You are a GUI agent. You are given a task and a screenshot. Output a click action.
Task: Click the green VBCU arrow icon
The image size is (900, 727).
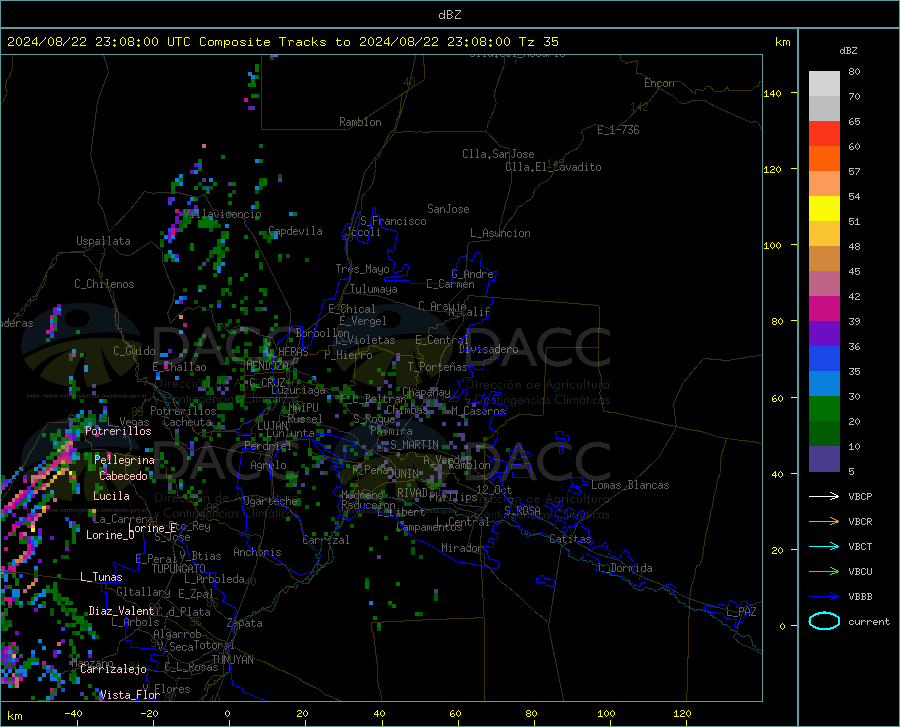(x=824, y=571)
